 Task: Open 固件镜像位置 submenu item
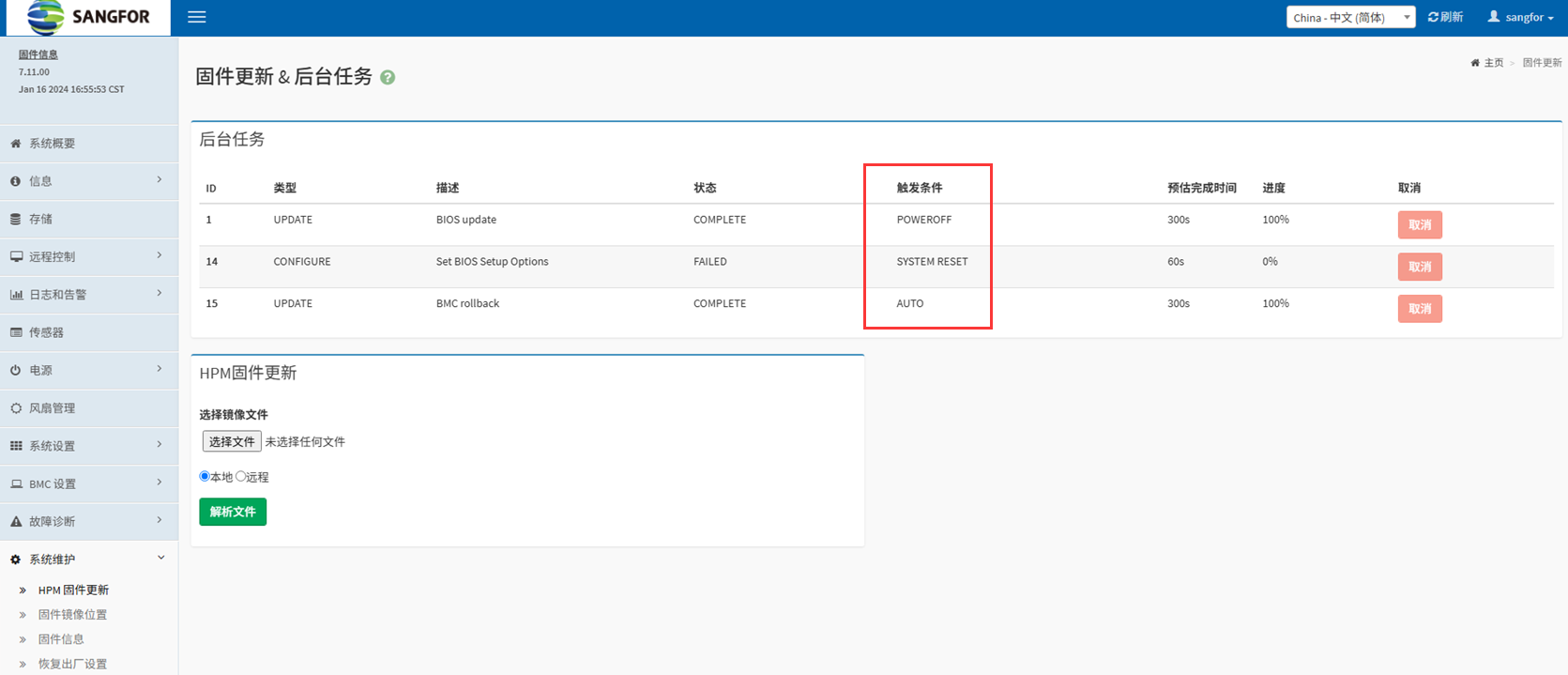[x=72, y=615]
